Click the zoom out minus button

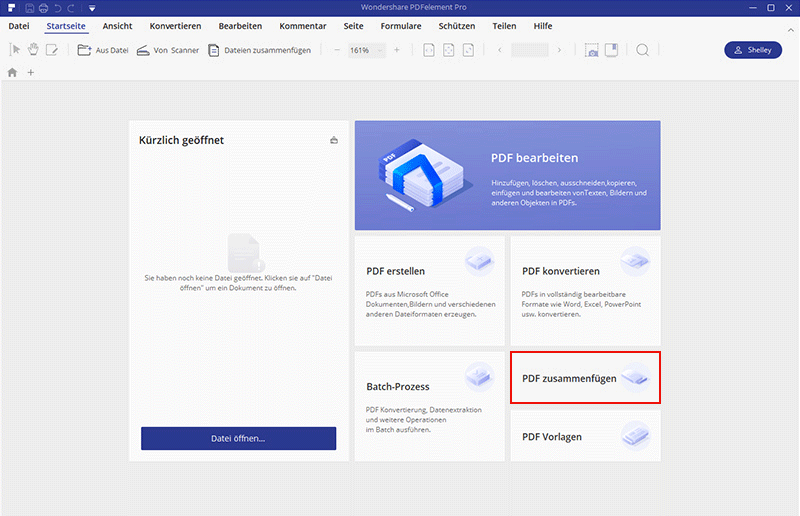click(337, 50)
